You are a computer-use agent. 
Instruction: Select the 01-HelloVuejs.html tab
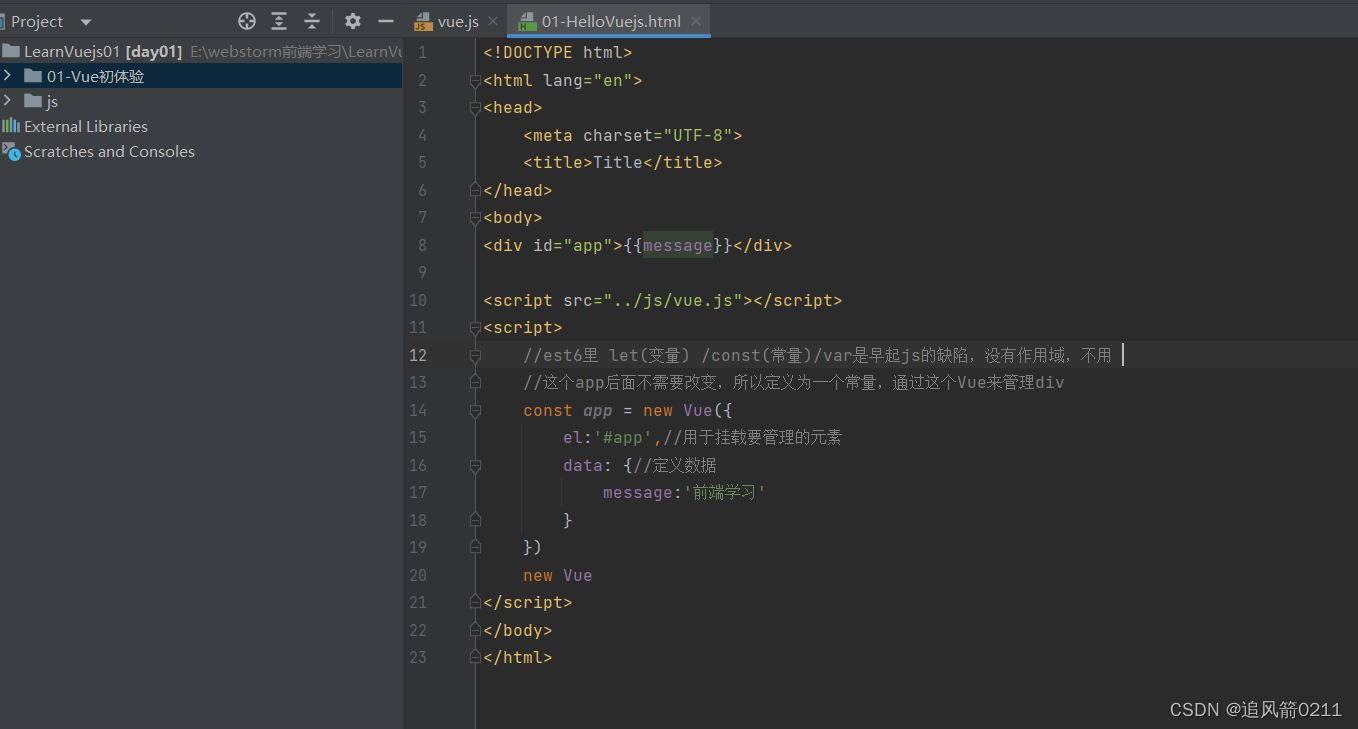(611, 21)
